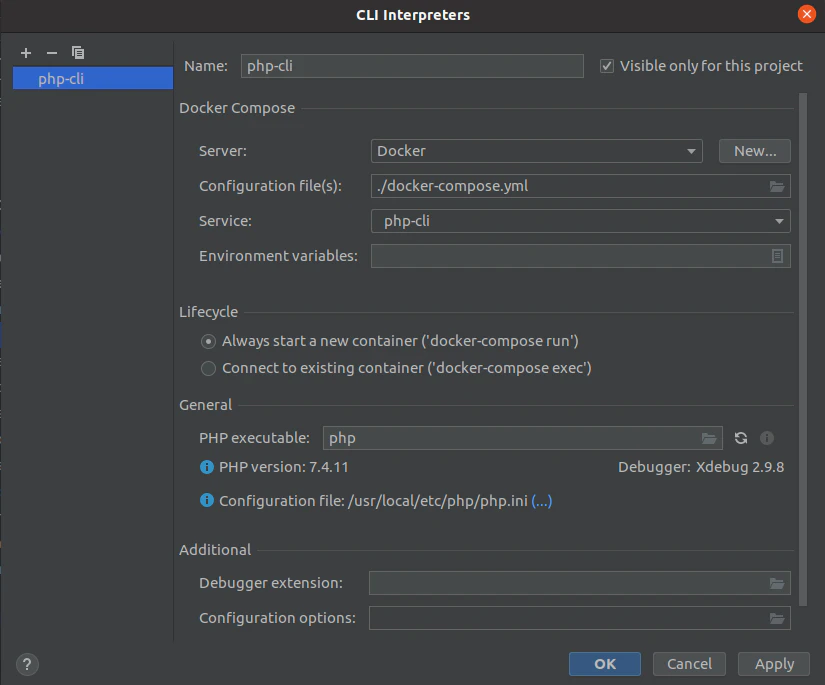Image resolution: width=825 pixels, height=685 pixels.
Task: Click the PHP version info icon
Action: [x=207, y=467]
